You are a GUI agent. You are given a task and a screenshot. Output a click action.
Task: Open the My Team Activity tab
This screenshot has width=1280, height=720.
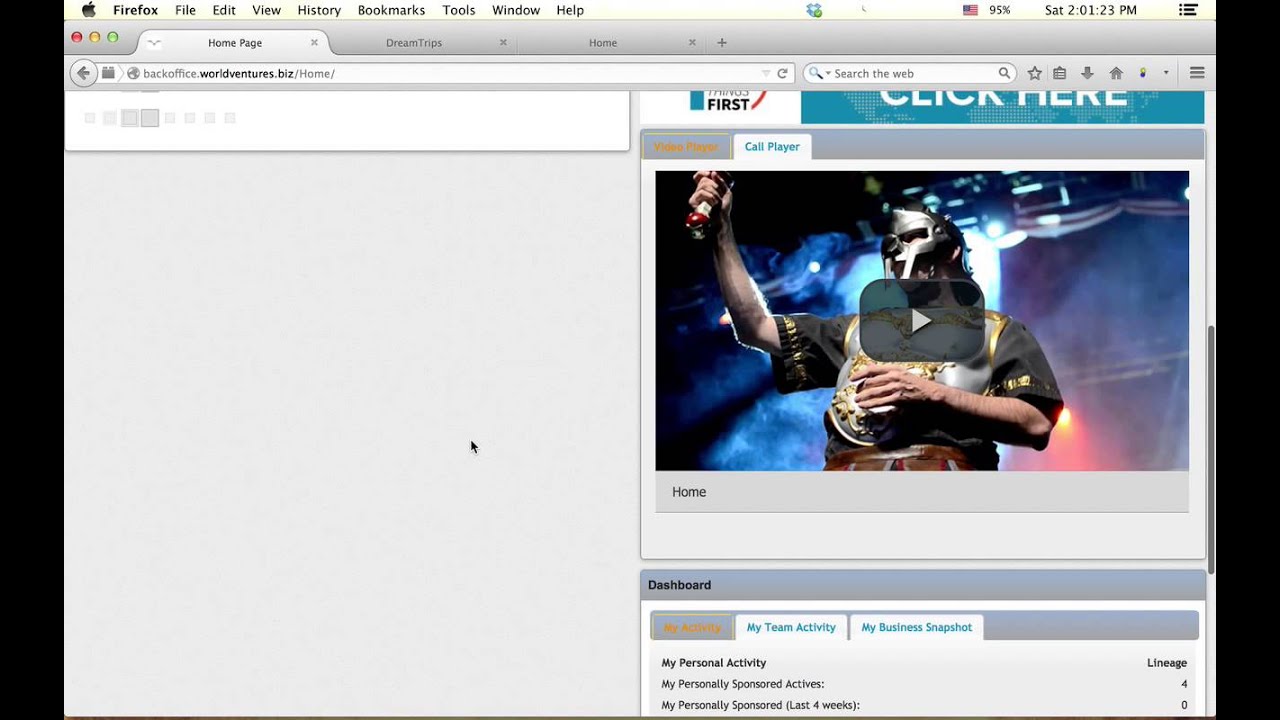point(791,627)
